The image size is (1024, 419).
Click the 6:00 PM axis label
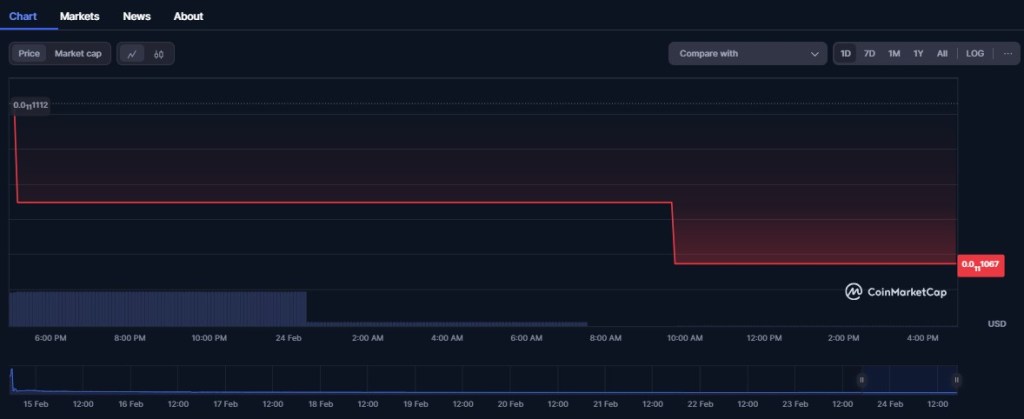50,338
